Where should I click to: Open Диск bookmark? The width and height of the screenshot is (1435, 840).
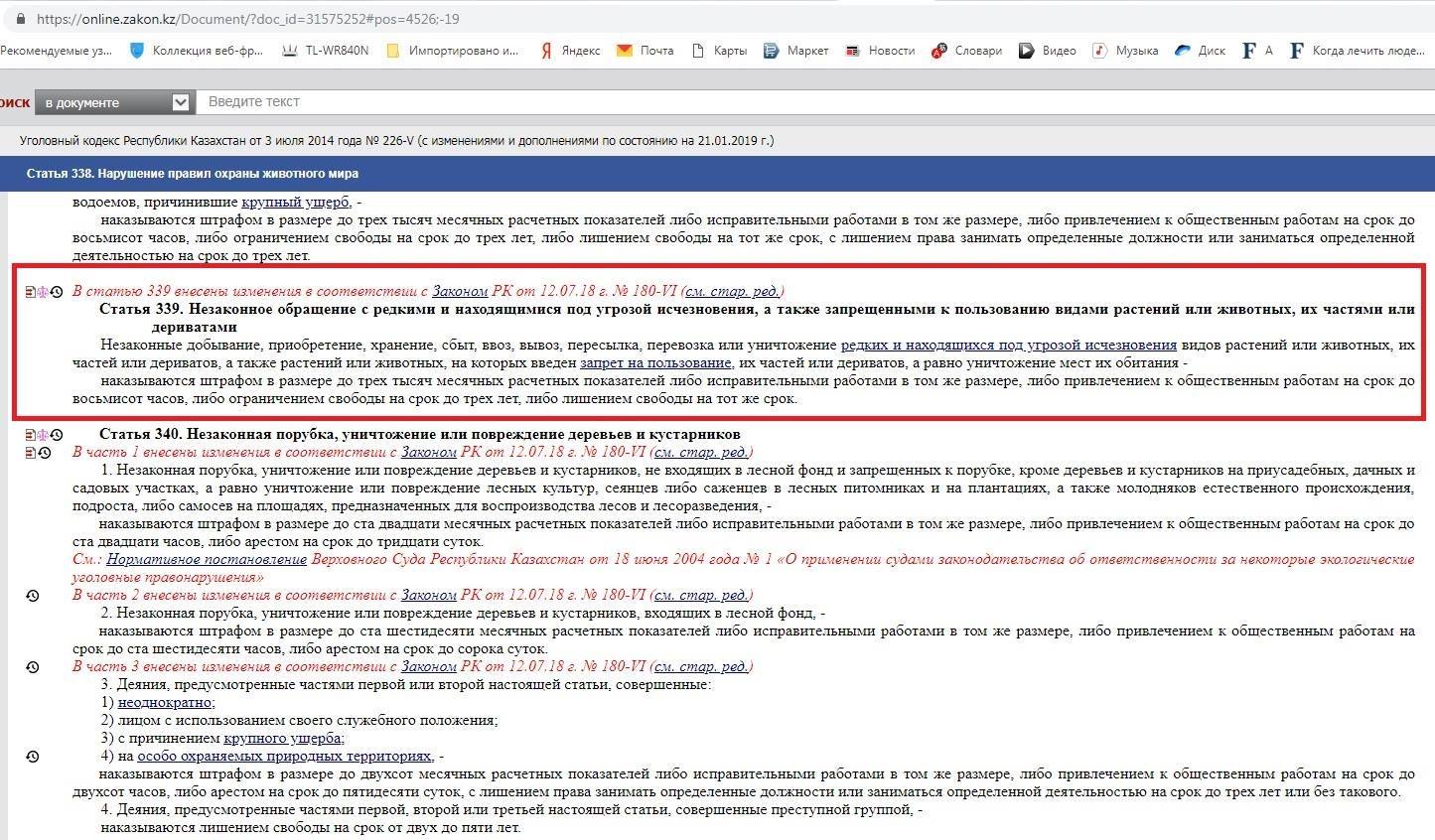coord(1201,51)
